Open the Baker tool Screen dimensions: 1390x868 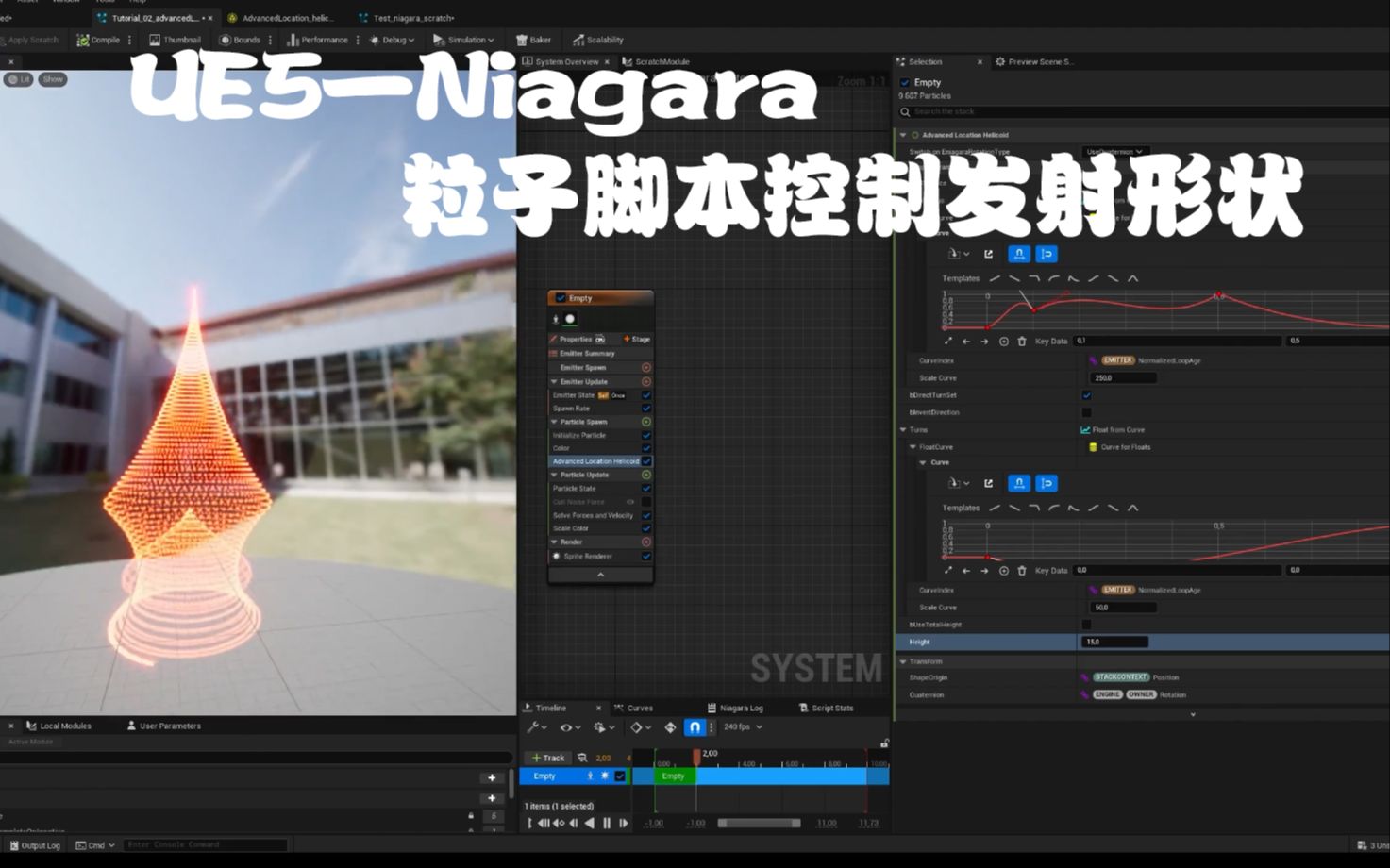pyautogui.click(x=533, y=40)
